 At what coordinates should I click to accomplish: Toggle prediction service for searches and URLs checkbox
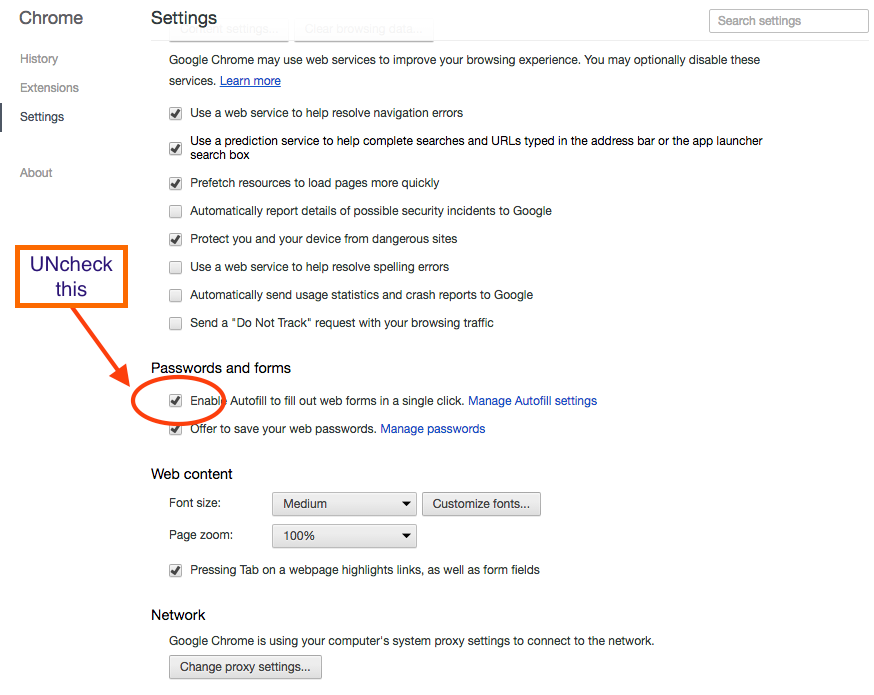click(176, 148)
